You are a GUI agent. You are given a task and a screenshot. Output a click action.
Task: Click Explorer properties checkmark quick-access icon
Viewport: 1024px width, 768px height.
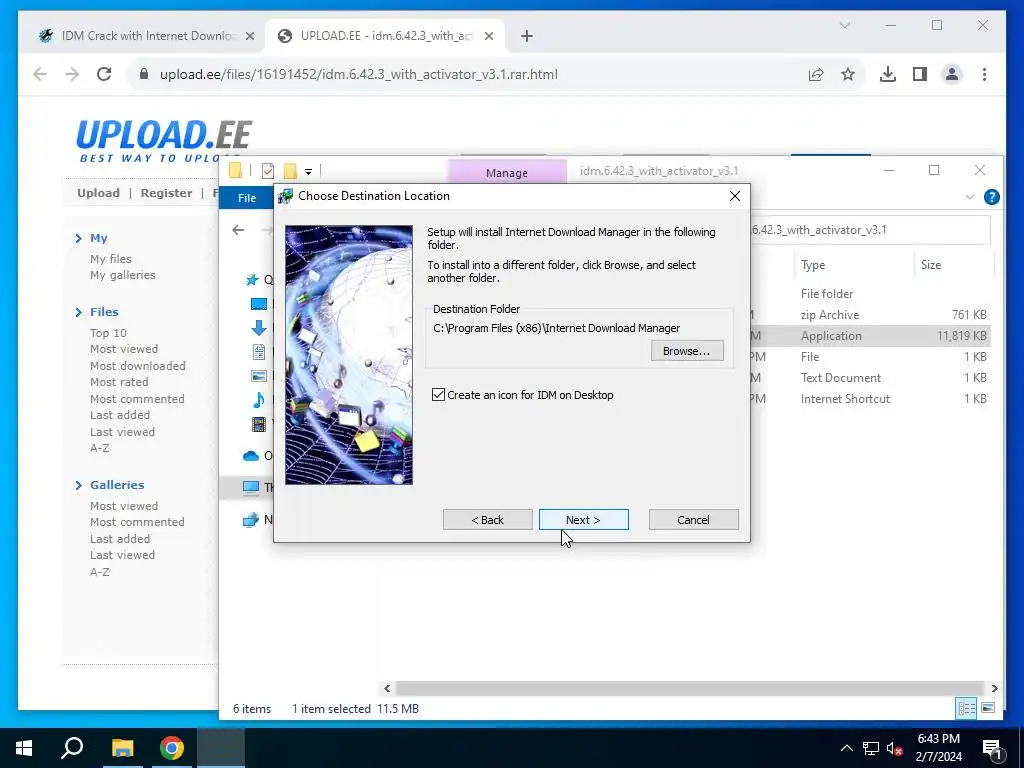coord(268,171)
